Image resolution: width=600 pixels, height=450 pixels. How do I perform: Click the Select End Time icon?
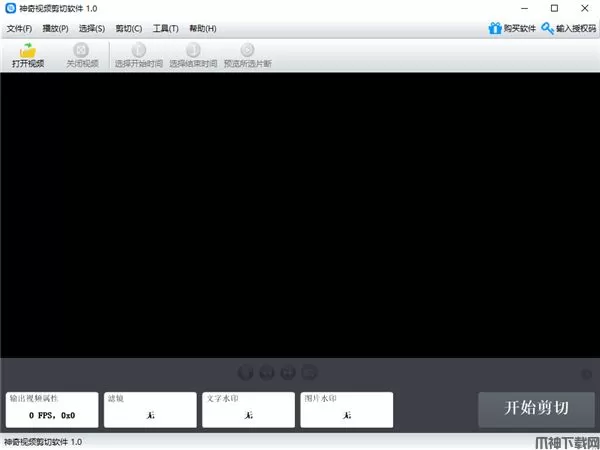[193, 50]
